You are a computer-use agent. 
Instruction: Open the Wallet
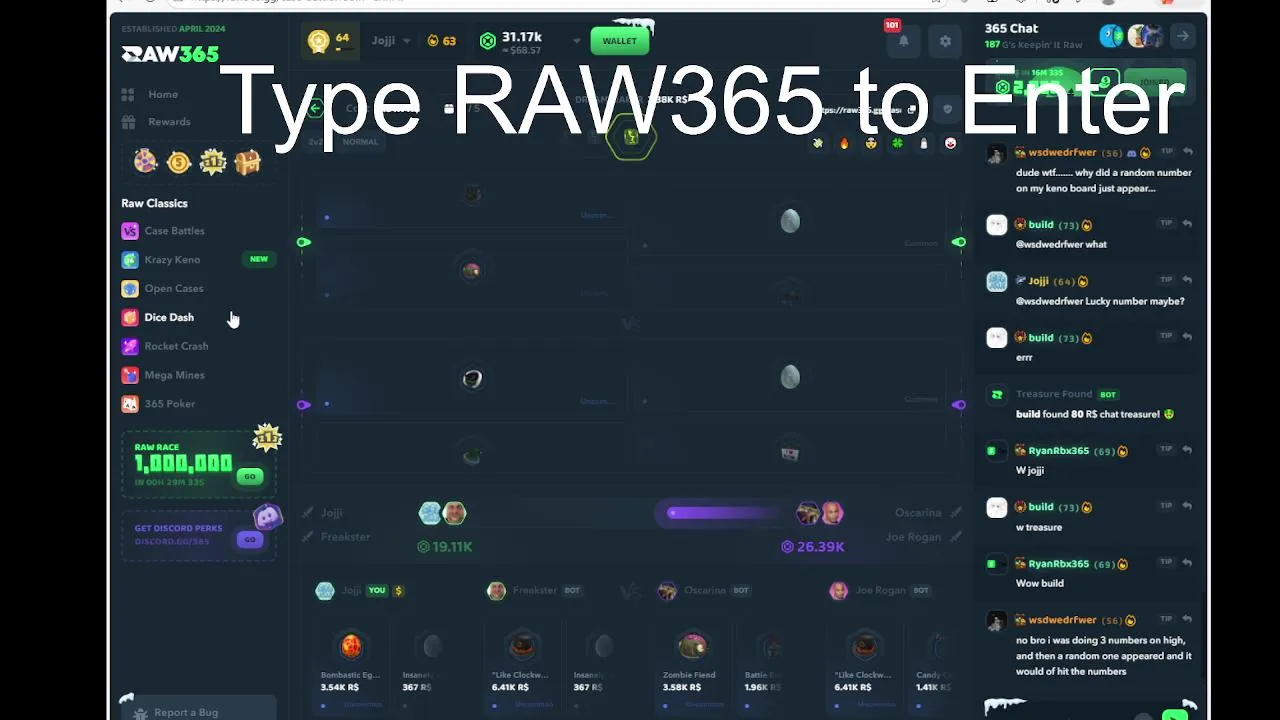pyautogui.click(x=620, y=41)
